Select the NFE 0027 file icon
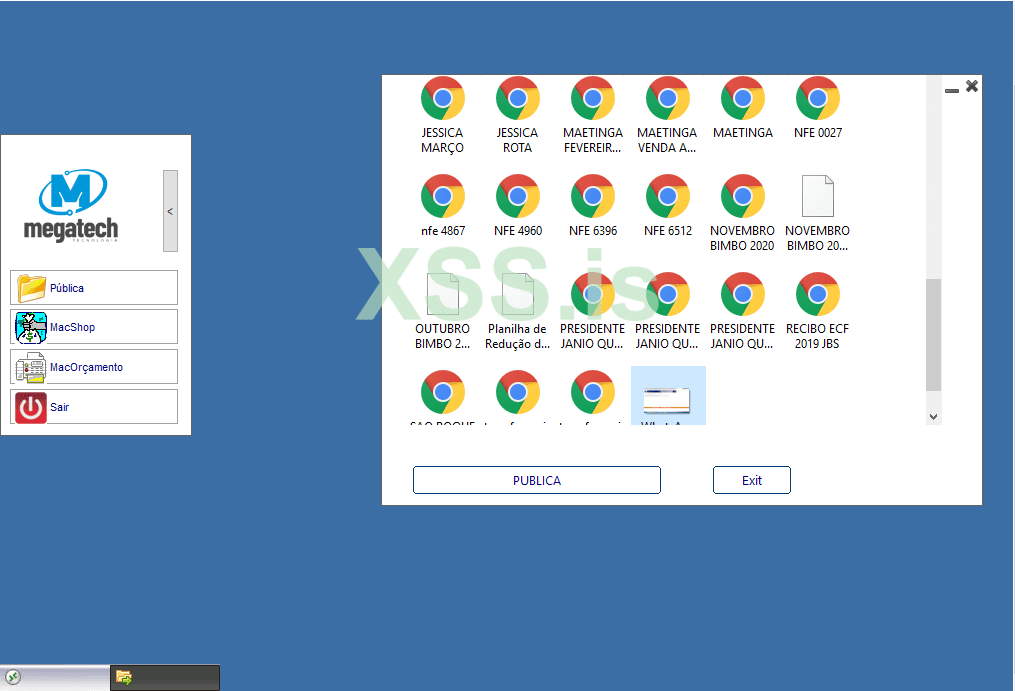 pos(818,98)
